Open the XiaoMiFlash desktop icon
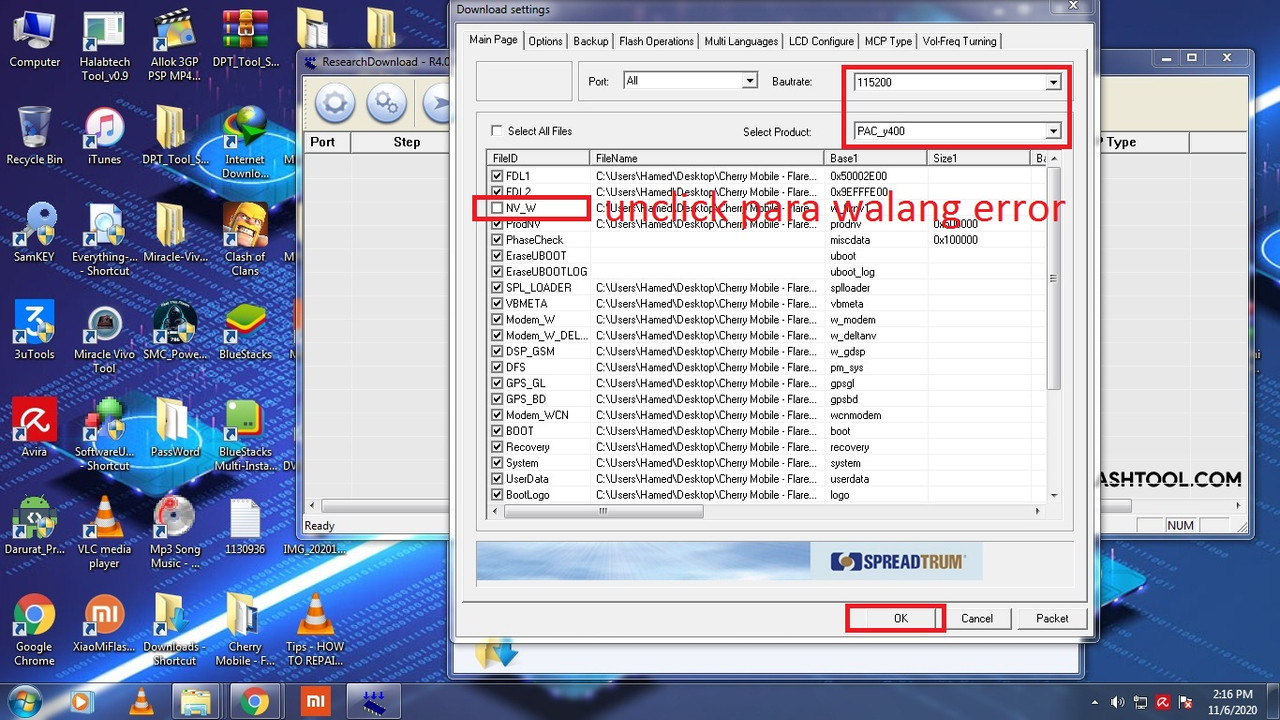Viewport: 1280px width, 720px height. [x=104, y=630]
